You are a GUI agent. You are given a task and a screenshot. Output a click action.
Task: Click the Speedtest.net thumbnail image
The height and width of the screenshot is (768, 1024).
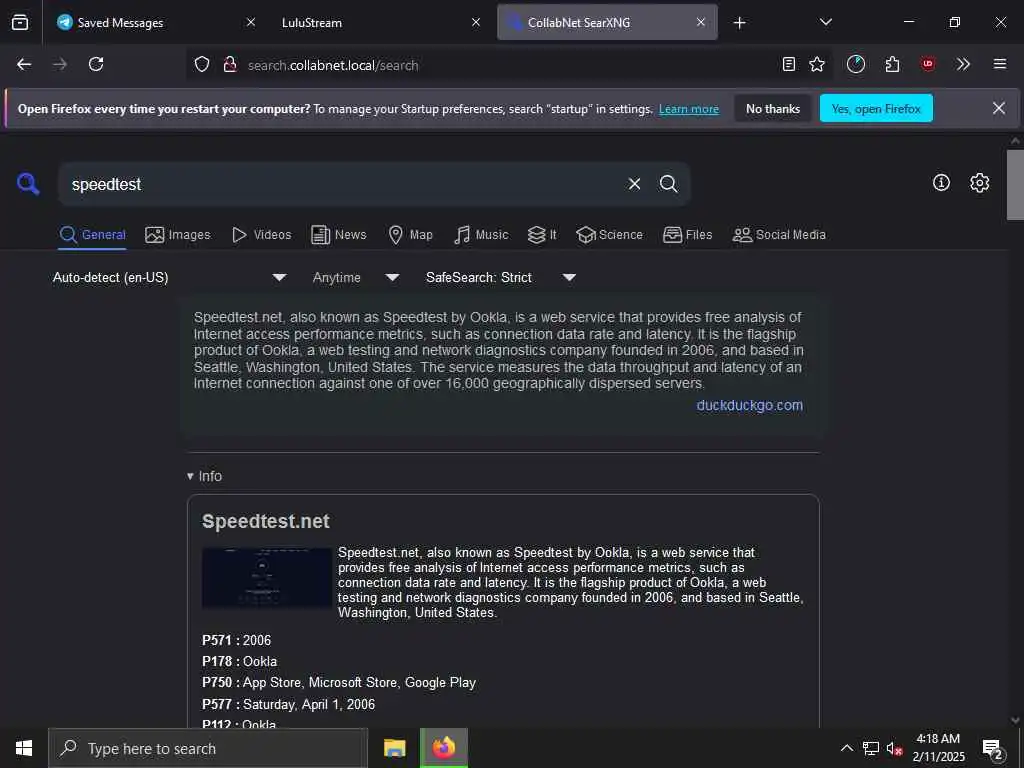point(267,577)
